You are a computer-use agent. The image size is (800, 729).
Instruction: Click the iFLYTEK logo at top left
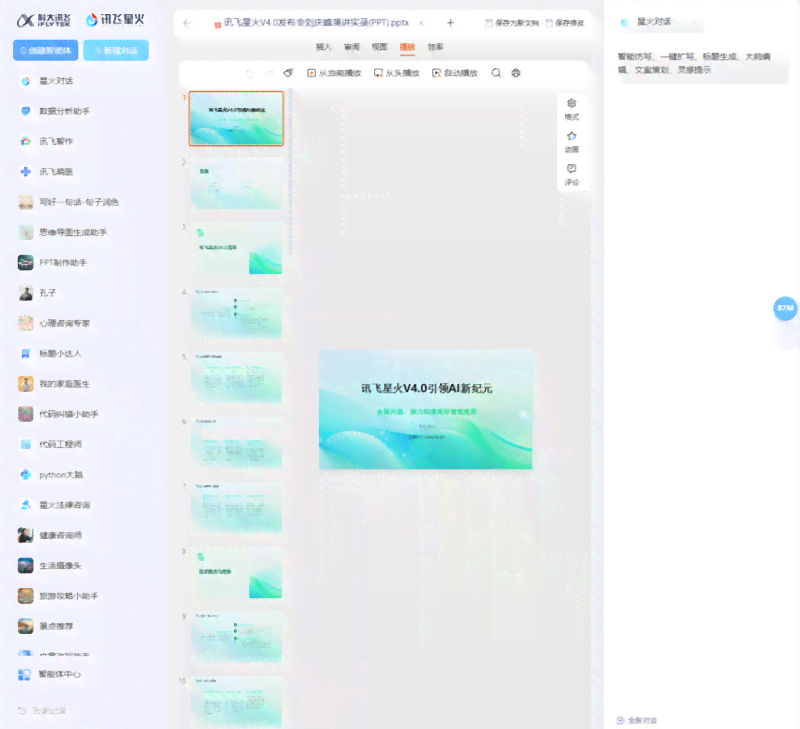(x=43, y=20)
